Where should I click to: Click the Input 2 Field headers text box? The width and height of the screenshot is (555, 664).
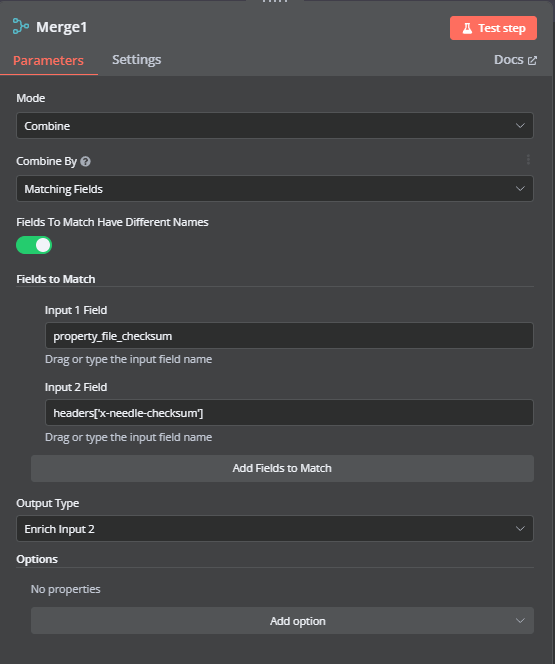(289, 413)
